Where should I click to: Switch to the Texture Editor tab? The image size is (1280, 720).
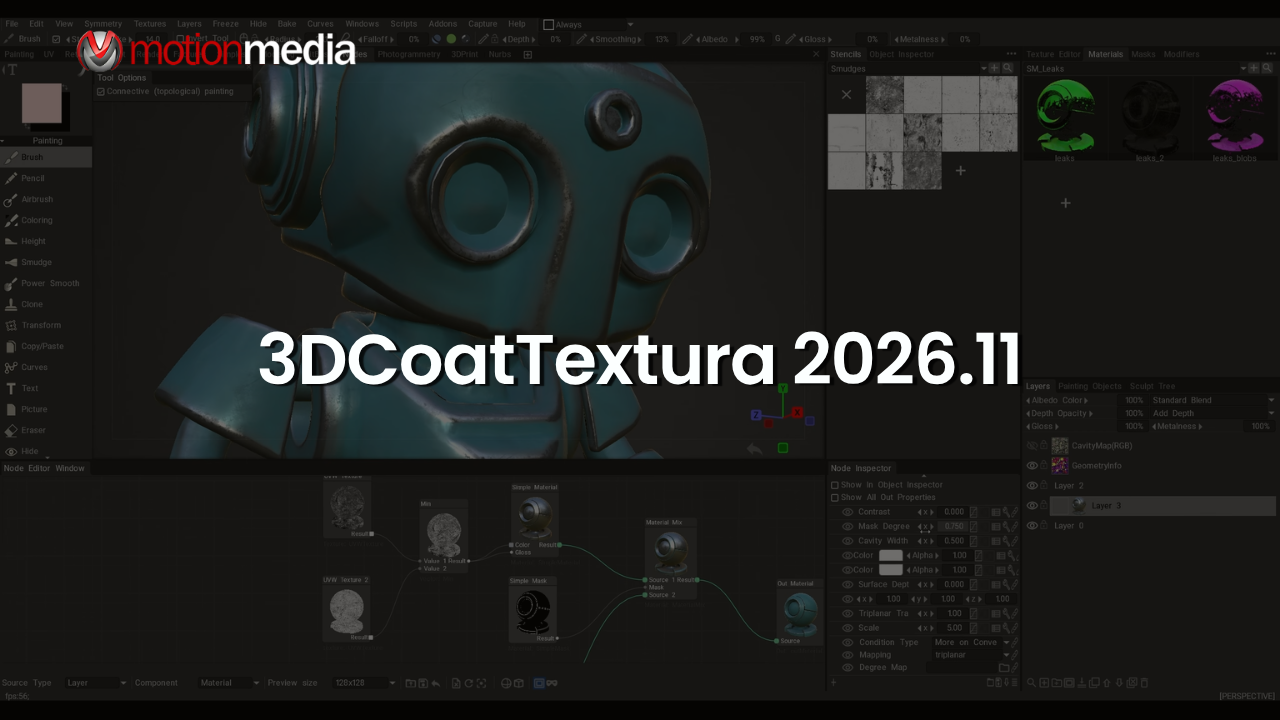point(1053,54)
